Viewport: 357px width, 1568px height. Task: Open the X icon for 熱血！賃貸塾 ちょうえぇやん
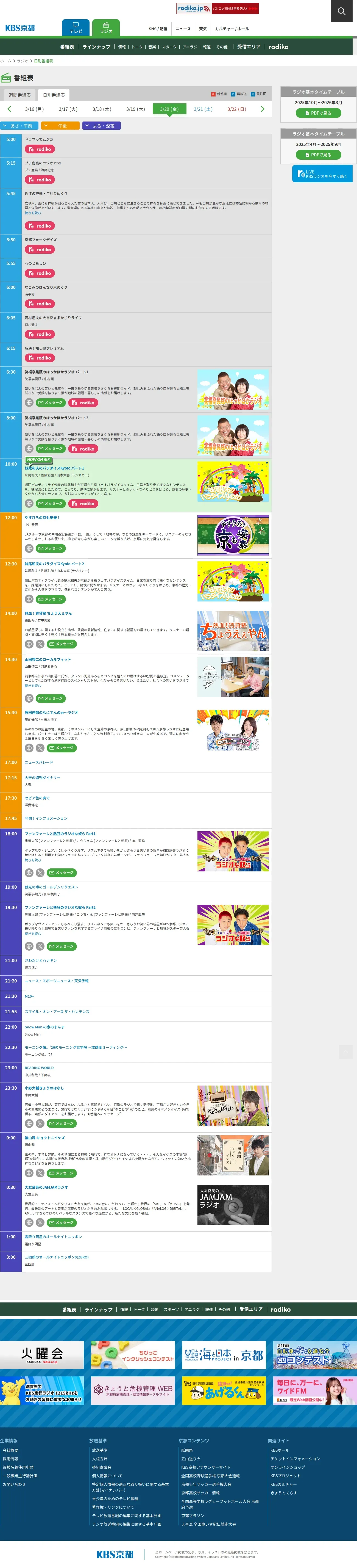pos(40,644)
